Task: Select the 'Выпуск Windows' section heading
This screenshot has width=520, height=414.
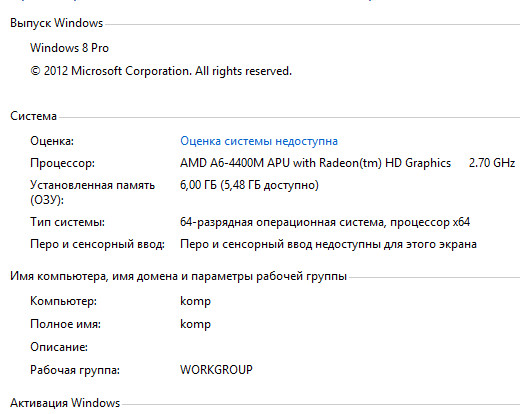Action: (x=57, y=23)
